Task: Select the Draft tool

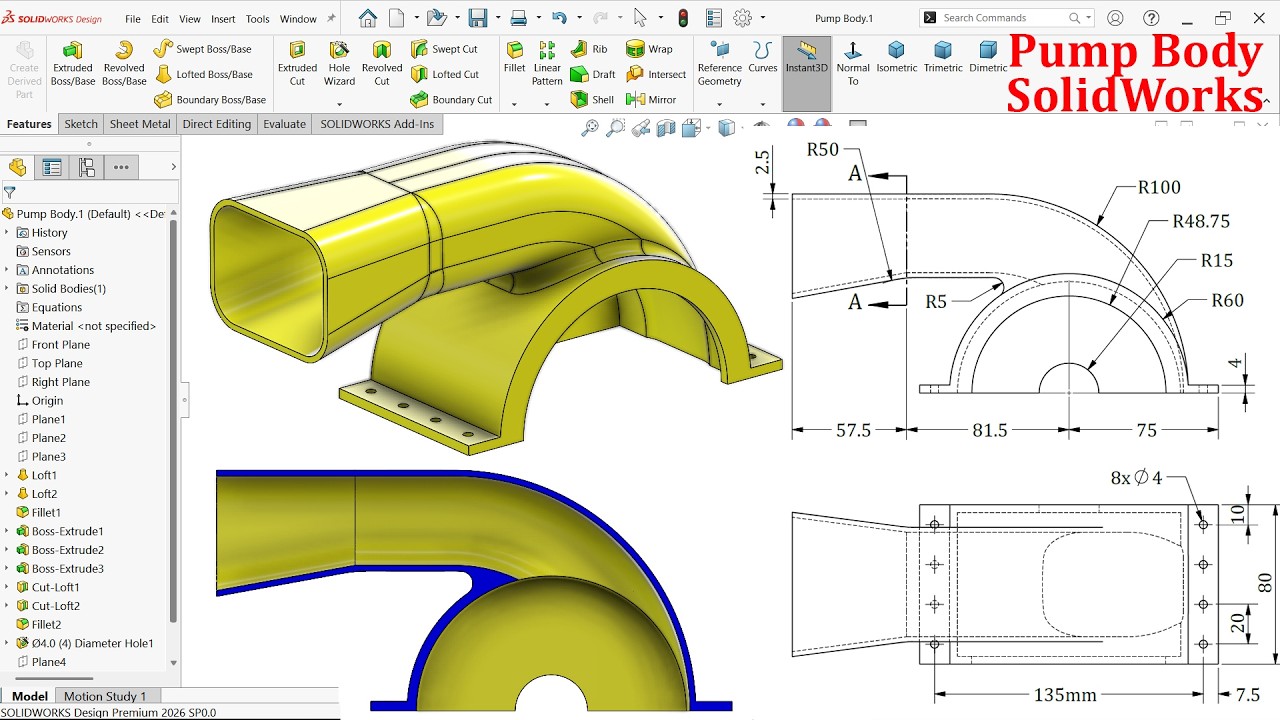Action: pos(593,74)
